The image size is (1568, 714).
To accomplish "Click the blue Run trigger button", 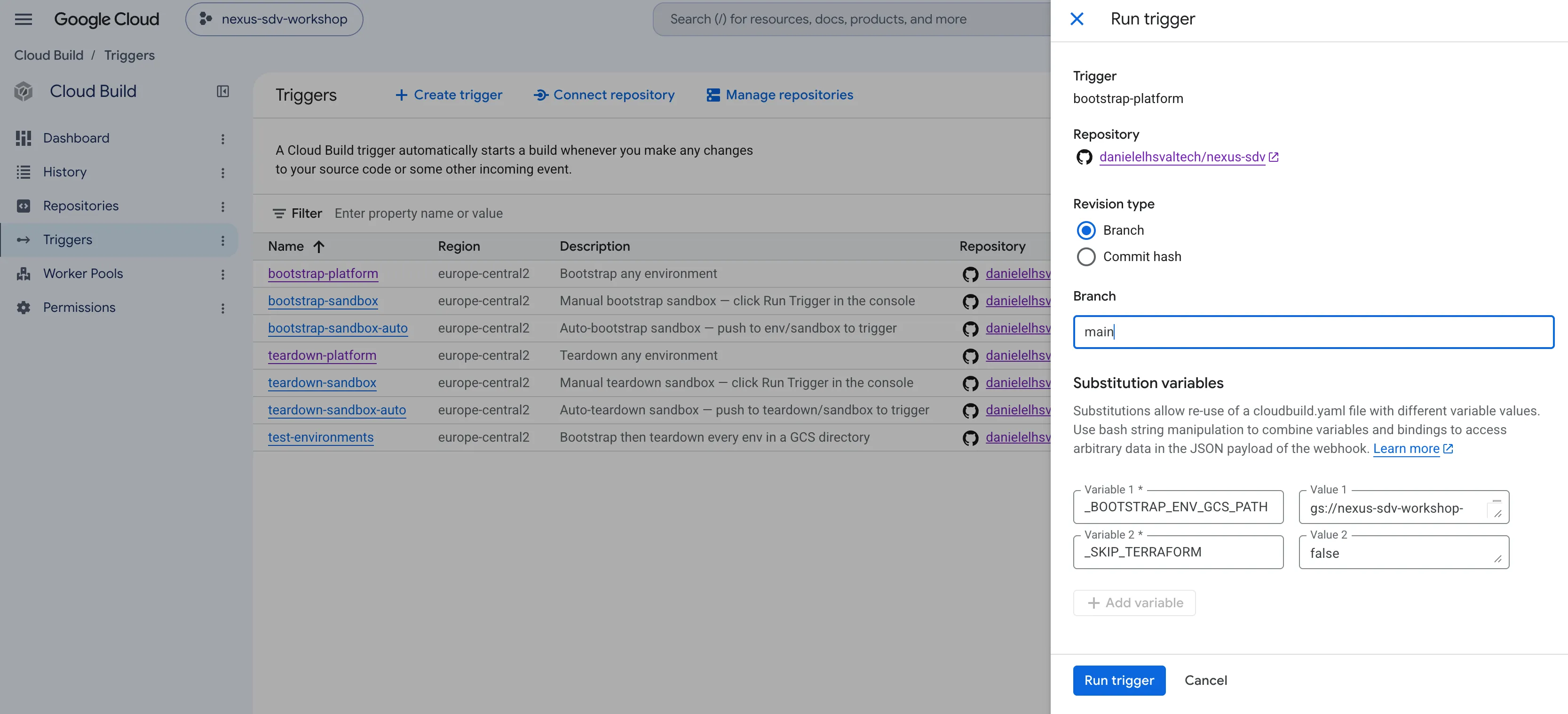I will pyautogui.click(x=1119, y=681).
